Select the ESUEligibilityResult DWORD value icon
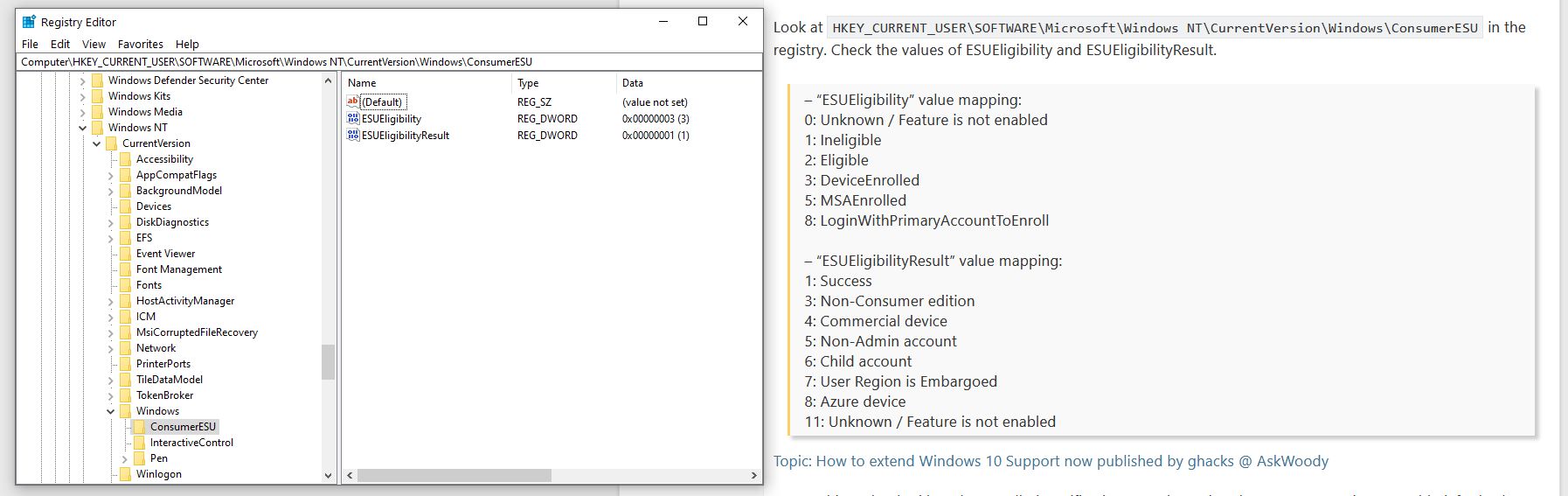The width and height of the screenshot is (1568, 496). (x=353, y=135)
